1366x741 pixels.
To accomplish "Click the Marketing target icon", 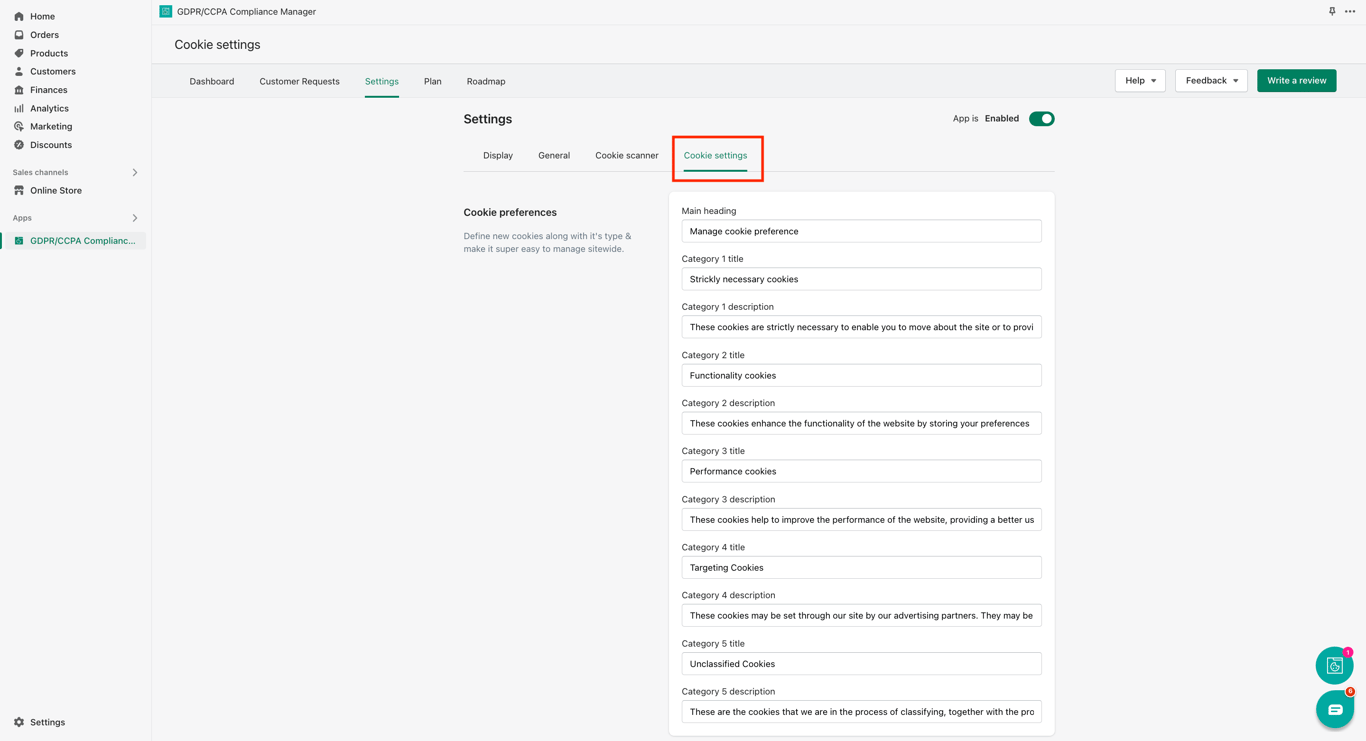I will coord(19,127).
